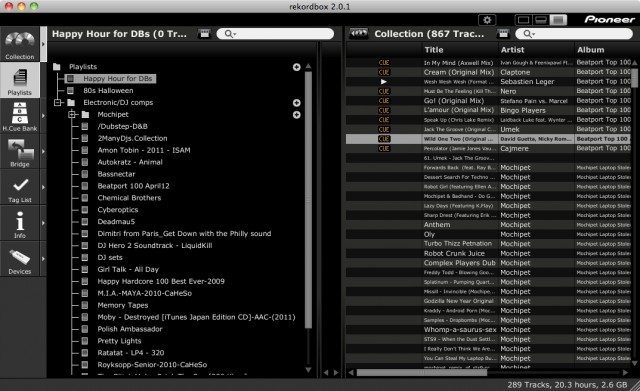The image size is (640, 391).
Task: Expand the arrow beside Collection sidebar button
Action: [43, 44]
